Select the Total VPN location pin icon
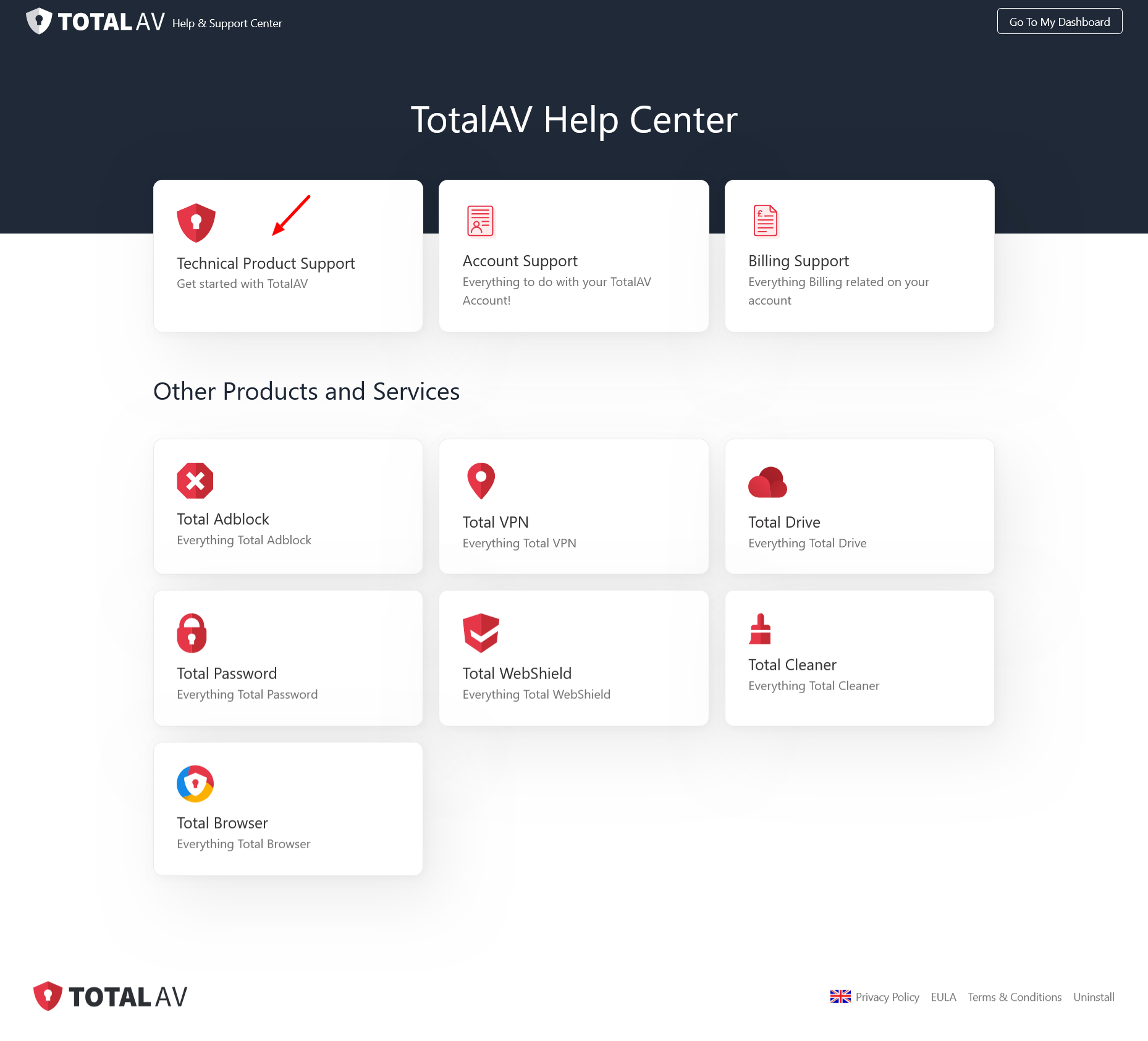 click(x=481, y=481)
